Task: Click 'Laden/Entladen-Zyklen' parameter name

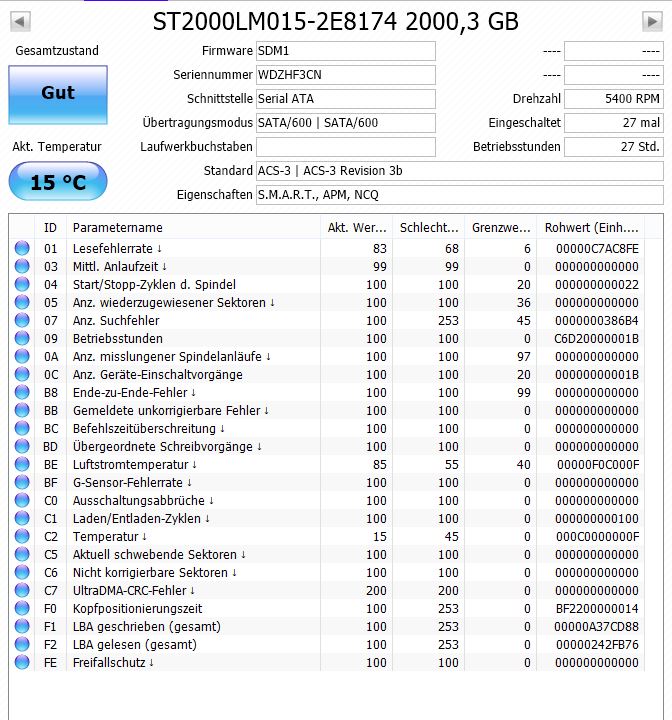Action: (x=136, y=519)
